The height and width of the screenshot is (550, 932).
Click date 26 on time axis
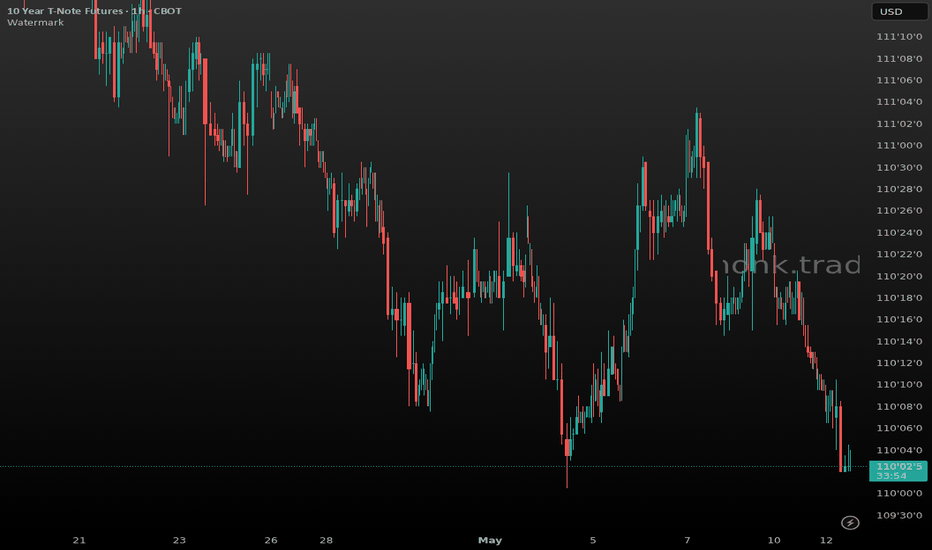click(x=270, y=540)
